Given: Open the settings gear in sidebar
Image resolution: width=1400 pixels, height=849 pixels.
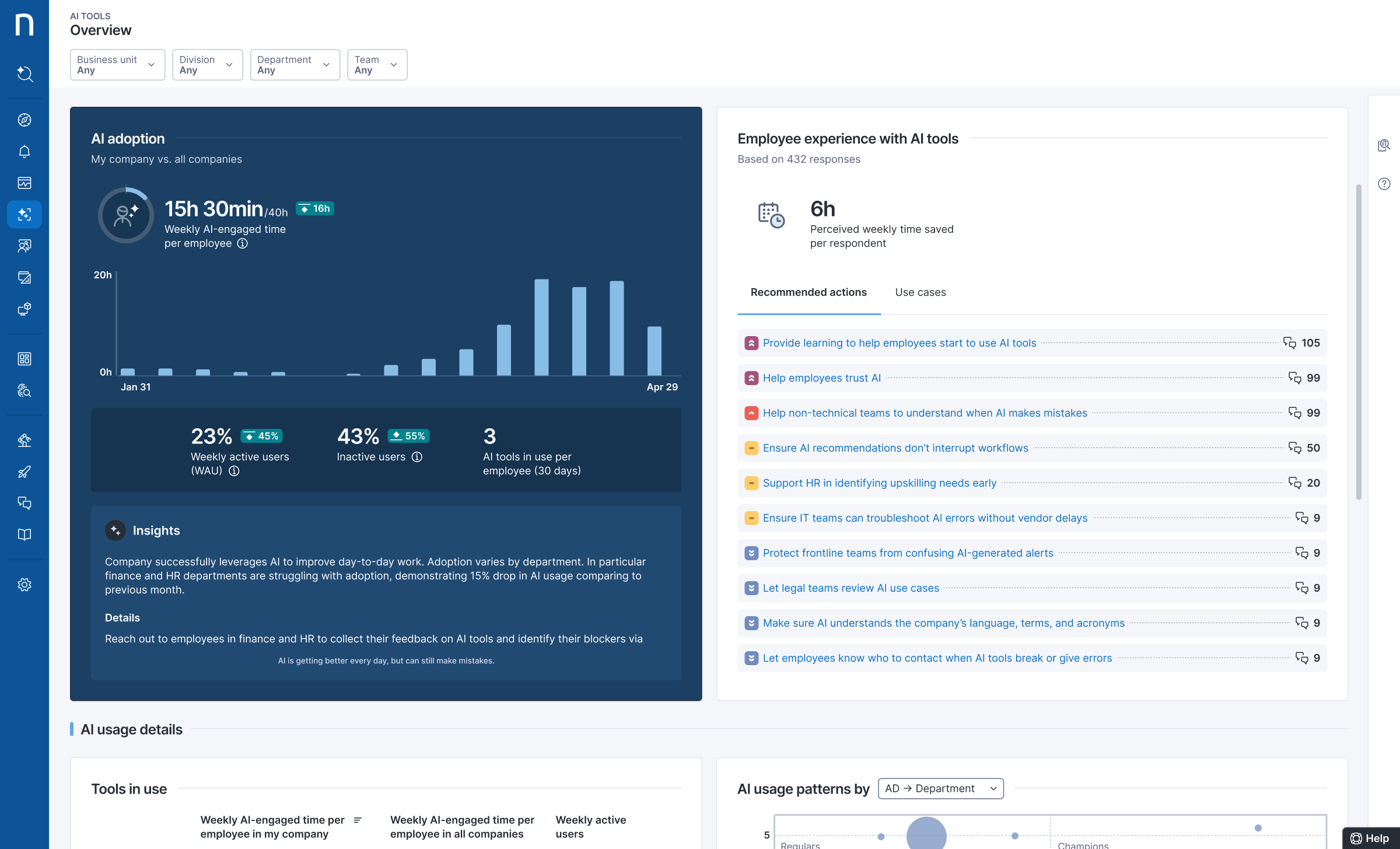Looking at the screenshot, I should 24,585.
